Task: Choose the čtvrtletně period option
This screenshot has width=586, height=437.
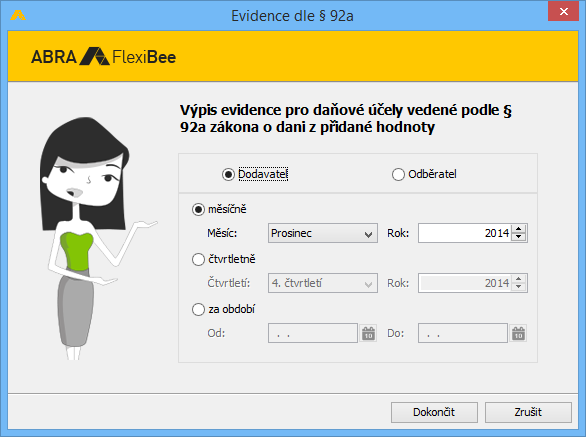Action: pyautogui.click(x=223, y=259)
